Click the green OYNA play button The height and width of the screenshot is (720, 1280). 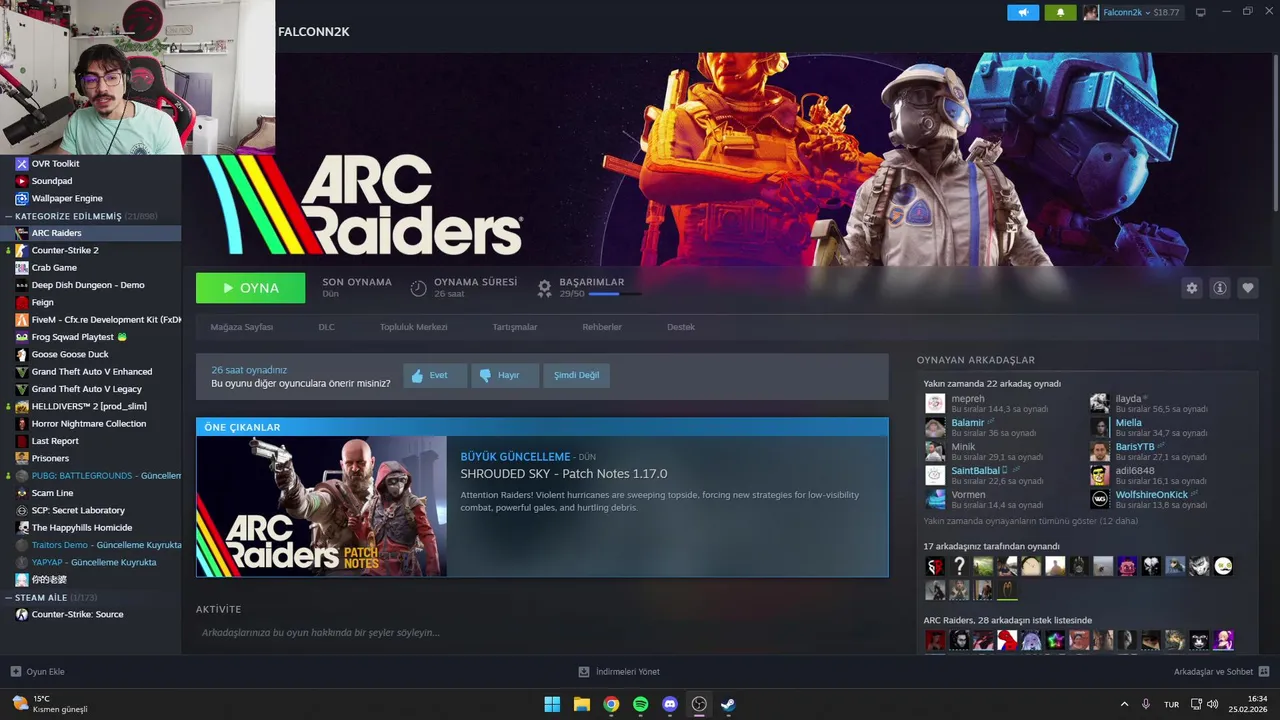coord(251,288)
